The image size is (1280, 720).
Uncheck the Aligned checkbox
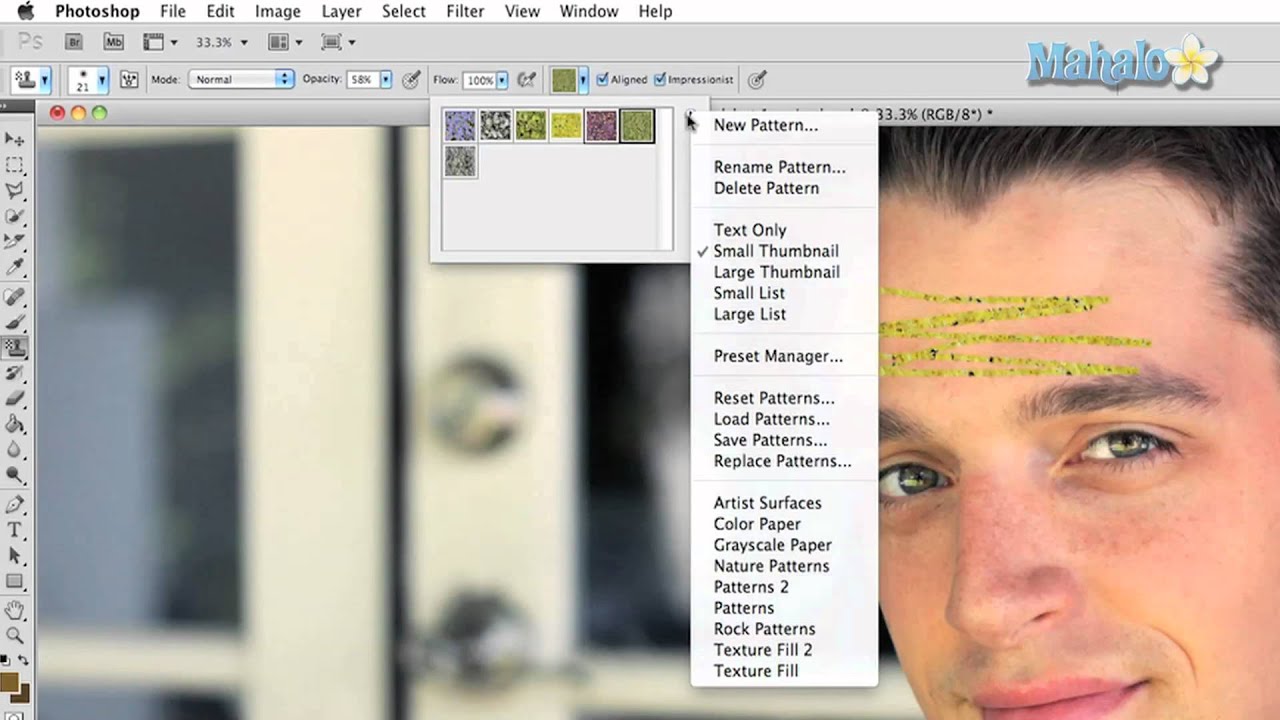(603, 79)
